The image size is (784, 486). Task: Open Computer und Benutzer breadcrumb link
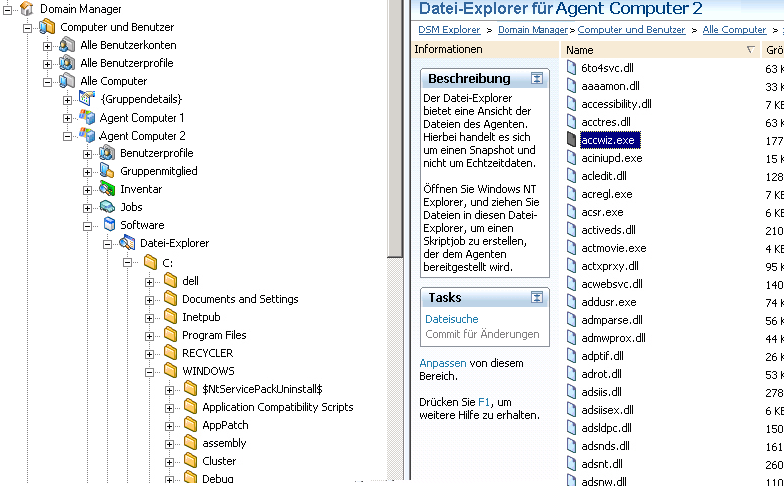pyautogui.click(x=631, y=30)
